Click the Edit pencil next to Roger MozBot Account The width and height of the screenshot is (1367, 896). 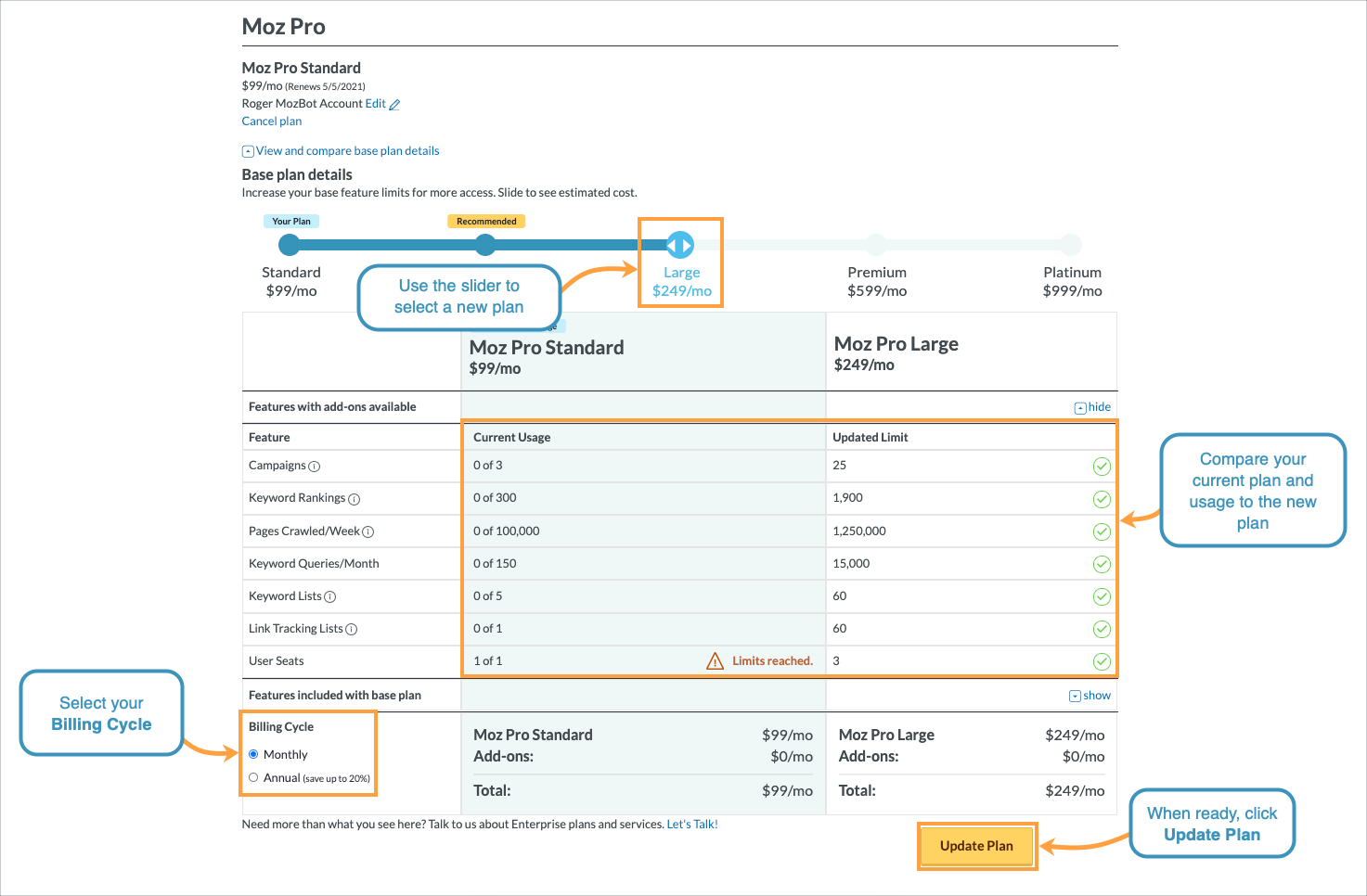(394, 104)
